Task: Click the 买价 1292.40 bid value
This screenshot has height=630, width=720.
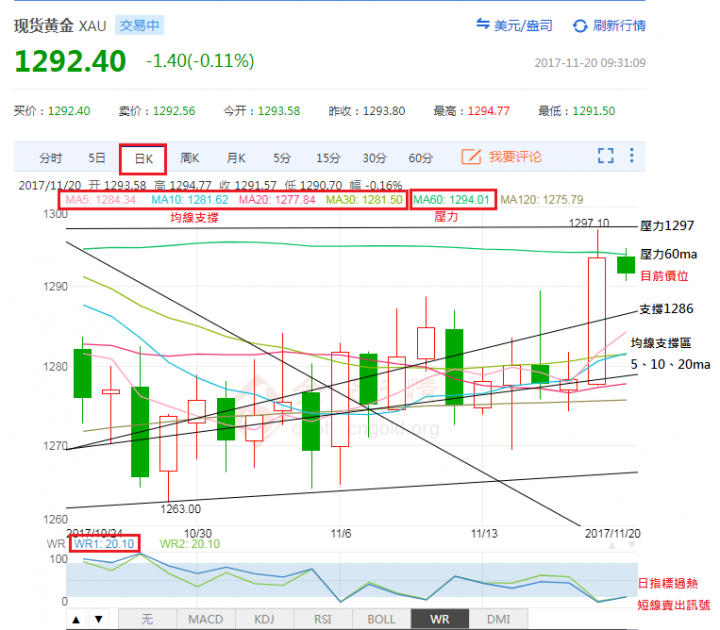Action: (x=52, y=111)
